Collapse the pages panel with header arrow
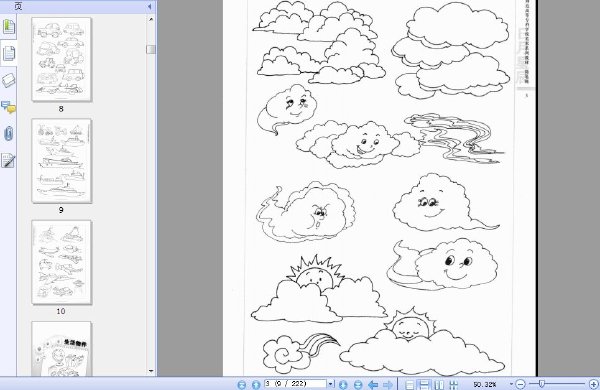Image resolution: width=600 pixels, height=390 pixels. (149, 7)
